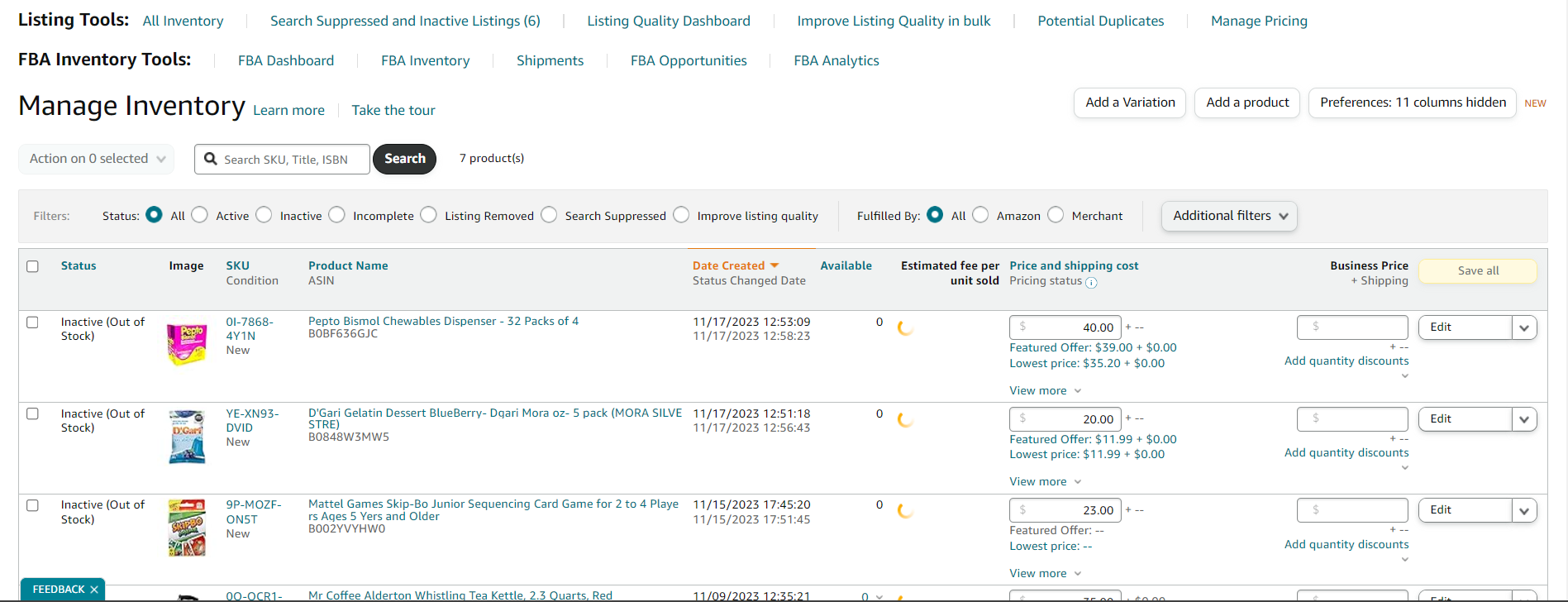Open Edit dropdown arrow for D'Gari Gelatin
This screenshot has width=1568, height=602.
[1524, 419]
